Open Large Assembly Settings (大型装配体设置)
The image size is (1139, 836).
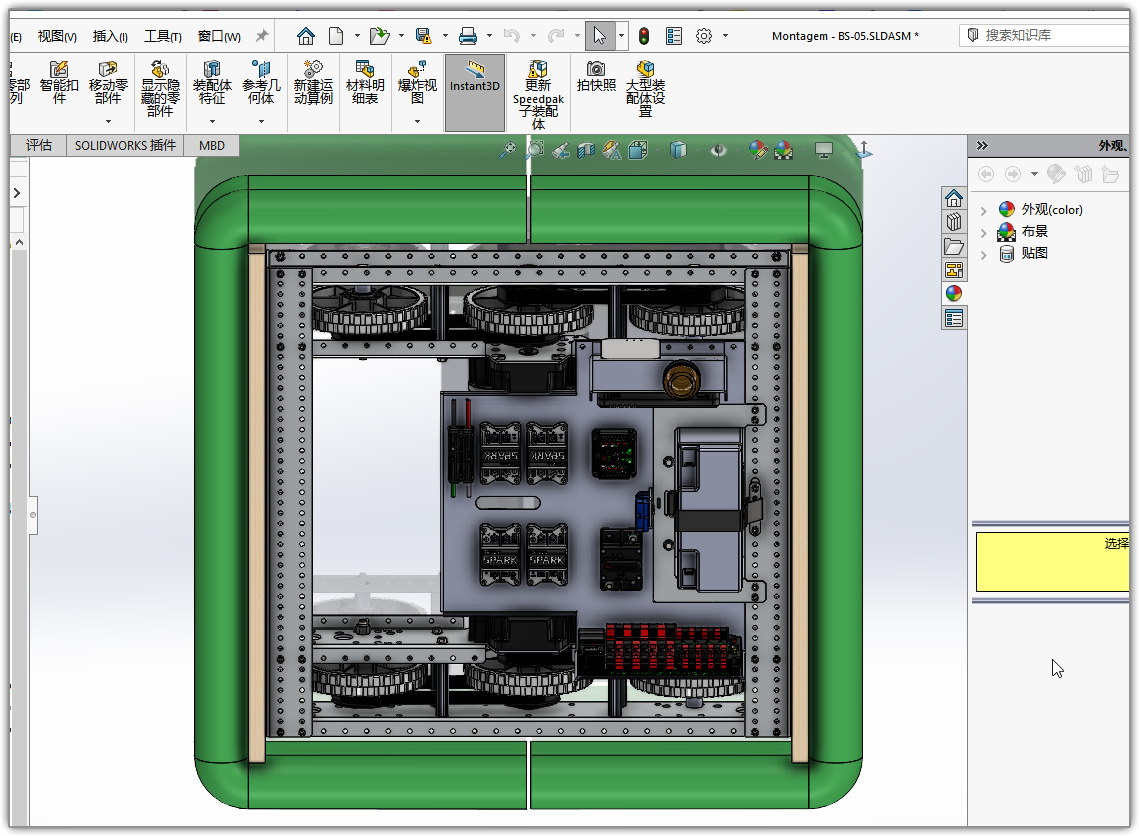645,88
